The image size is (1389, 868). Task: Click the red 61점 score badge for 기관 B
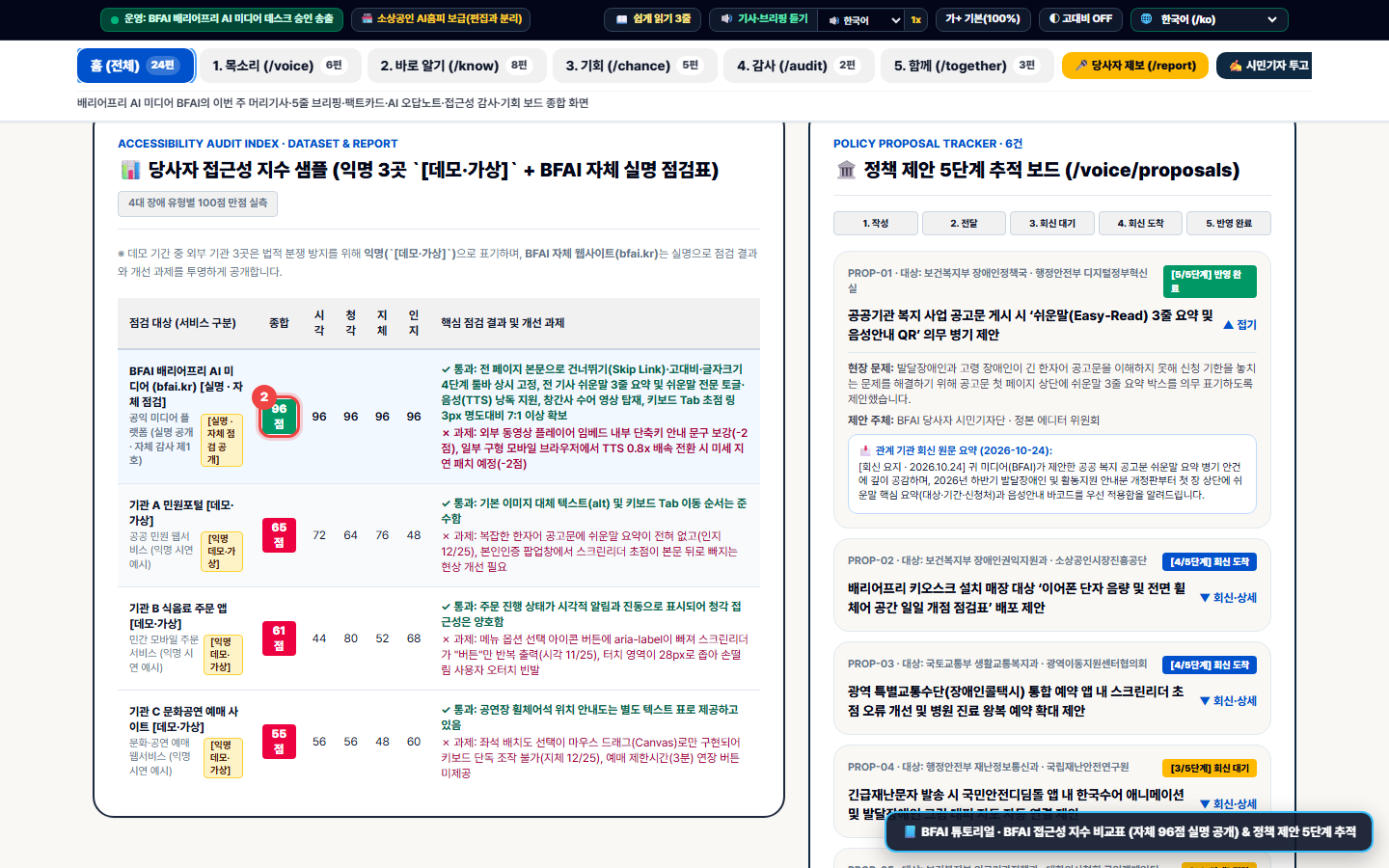[279, 638]
